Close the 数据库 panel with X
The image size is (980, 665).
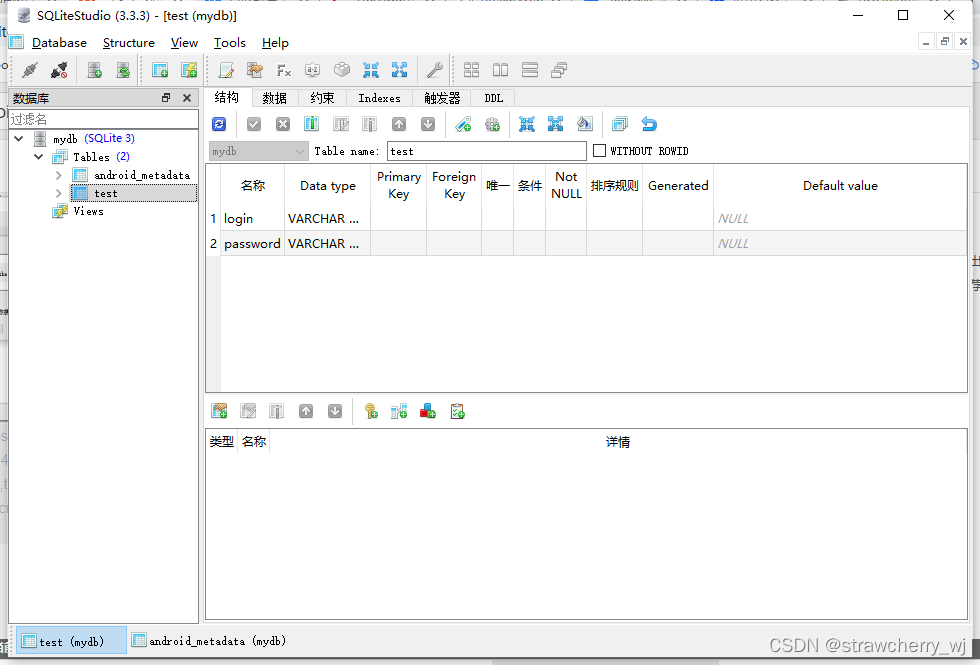[x=187, y=98]
